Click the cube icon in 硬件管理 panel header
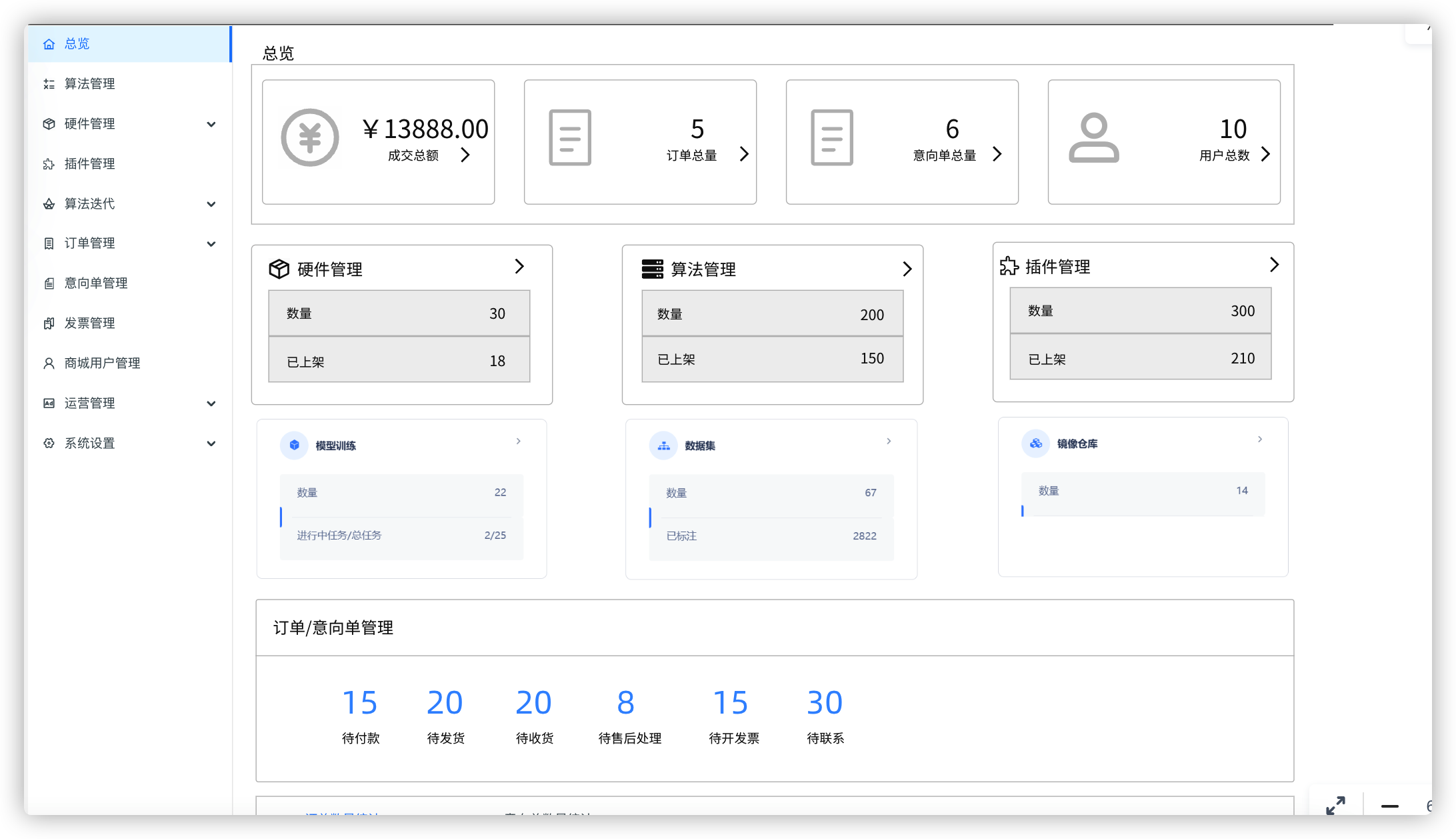 point(279,269)
